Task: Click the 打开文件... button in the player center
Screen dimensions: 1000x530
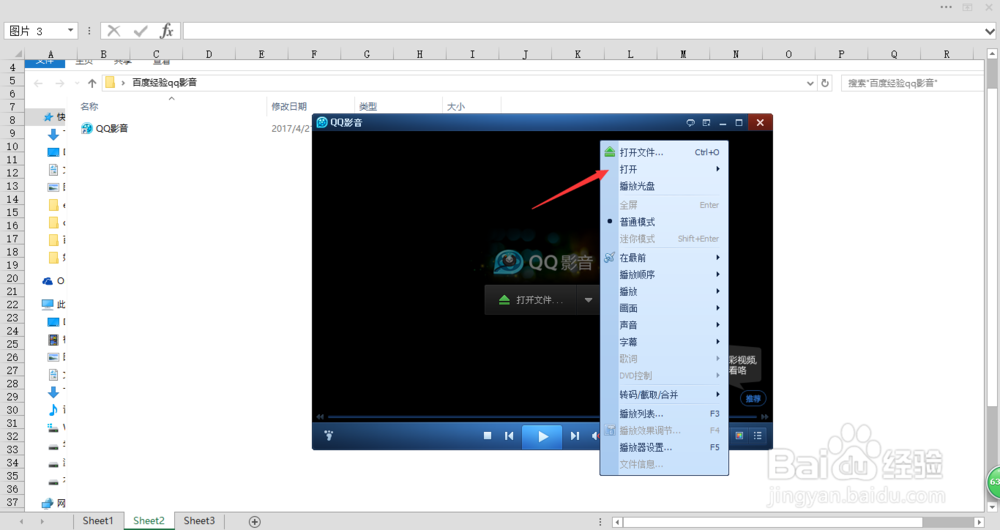Action: [531, 300]
